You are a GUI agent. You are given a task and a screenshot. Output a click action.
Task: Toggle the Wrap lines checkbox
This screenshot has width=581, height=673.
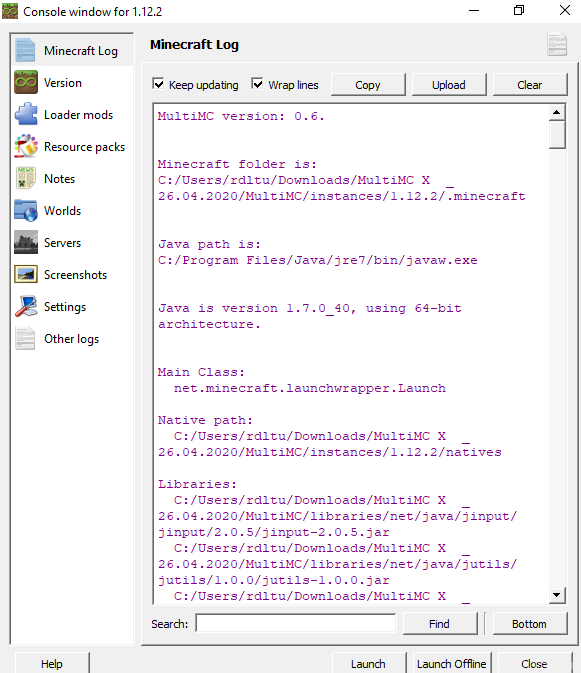257,84
